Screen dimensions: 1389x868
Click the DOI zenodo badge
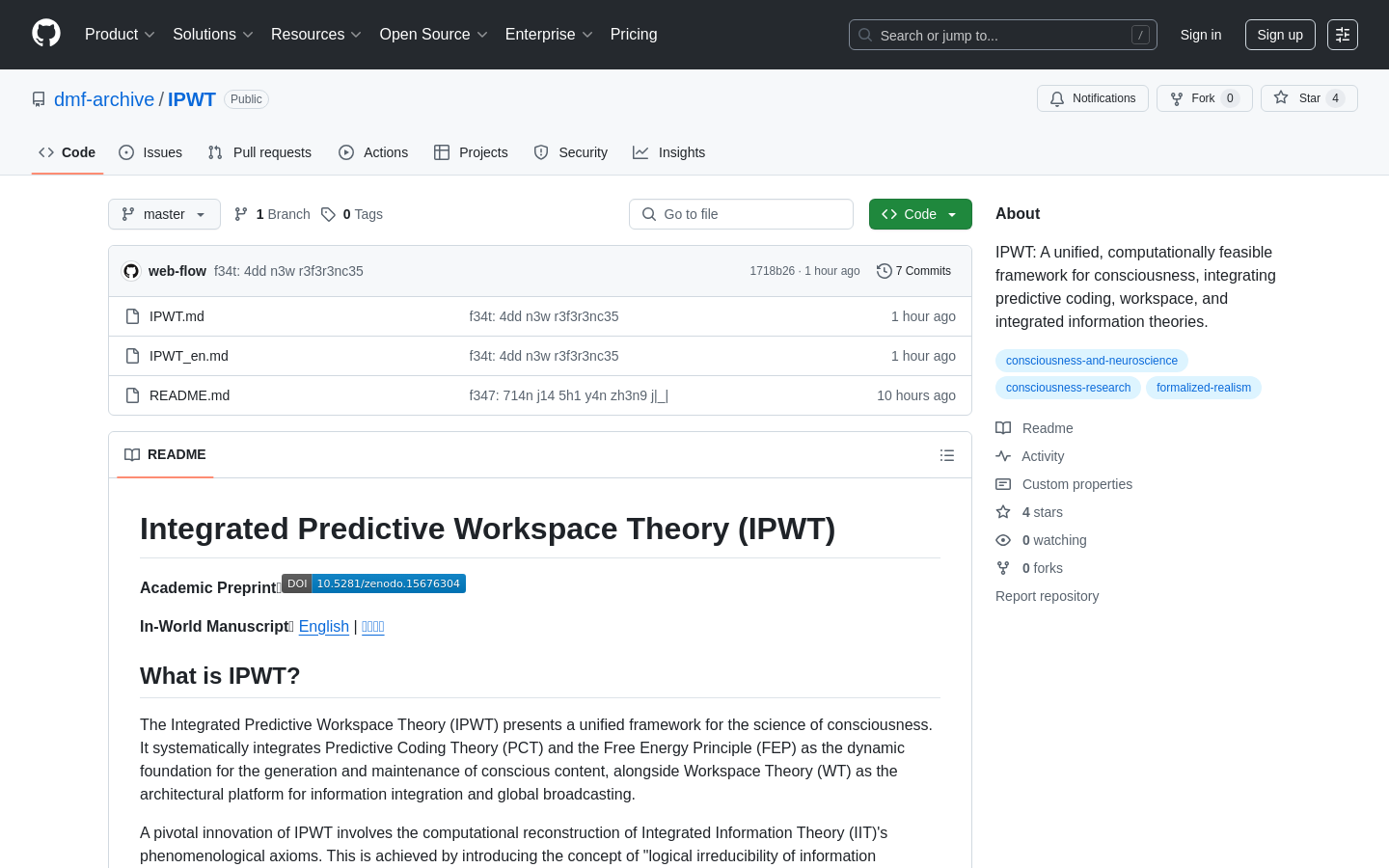(x=373, y=583)
